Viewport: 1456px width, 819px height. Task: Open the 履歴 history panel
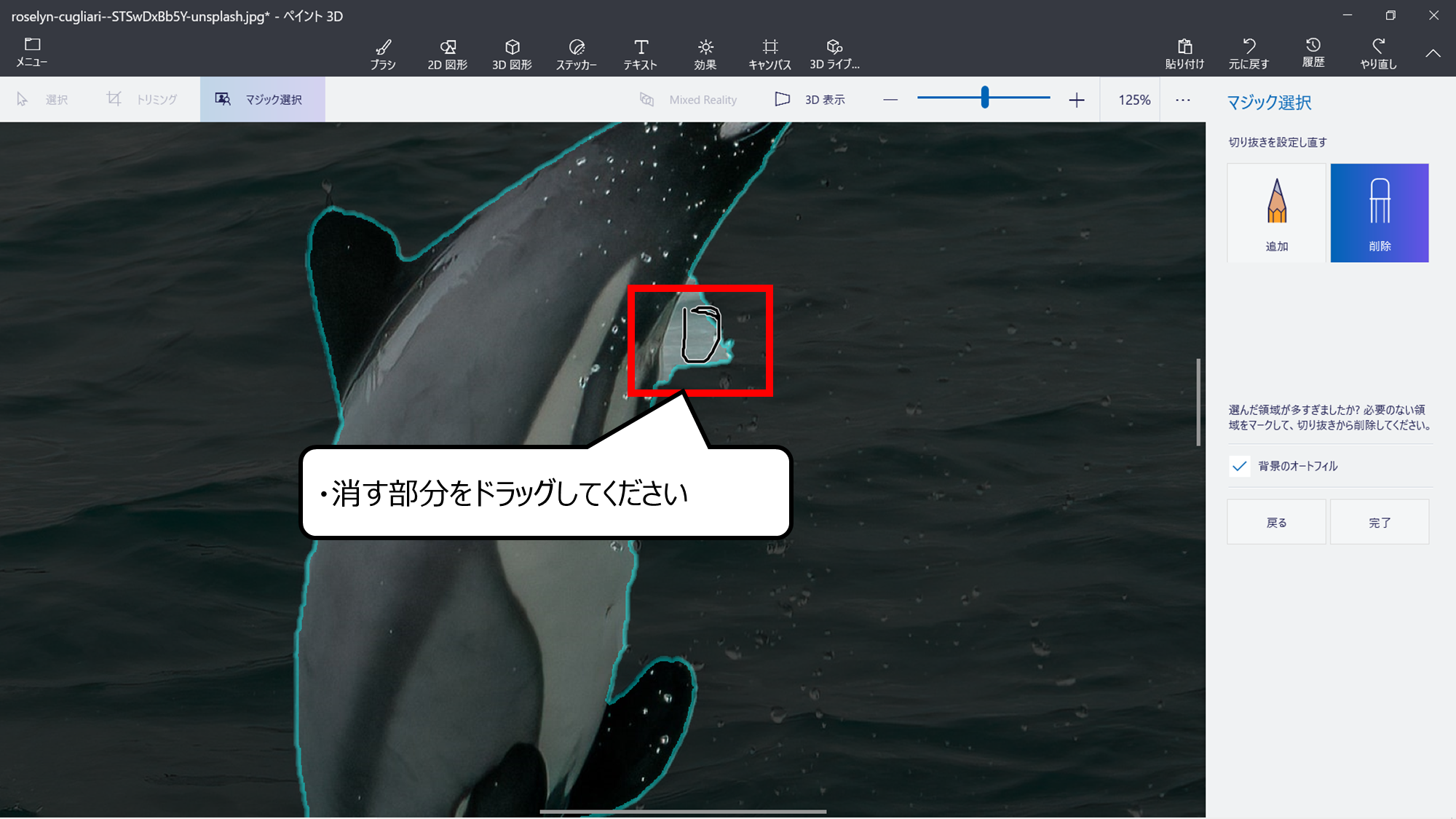tap(1313, 53)
